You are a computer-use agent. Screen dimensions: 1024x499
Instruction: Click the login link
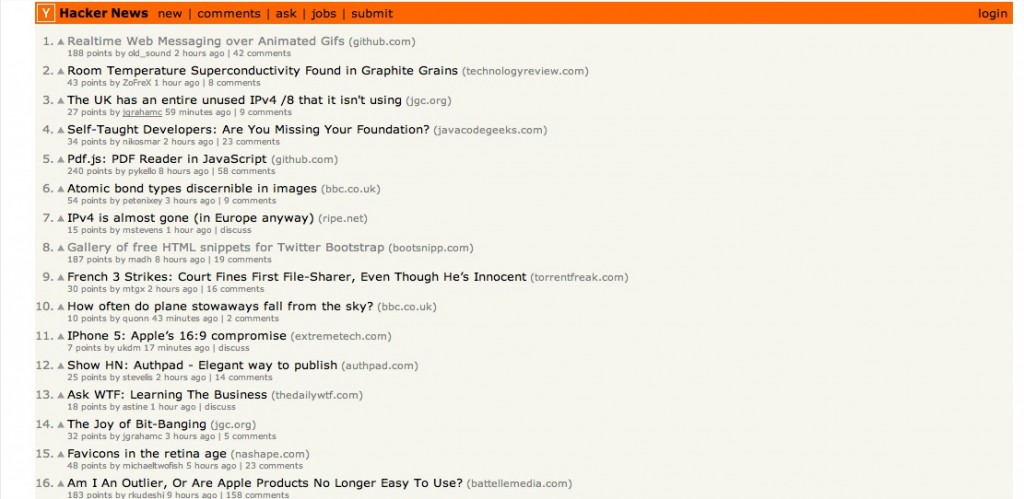point(993,14)
